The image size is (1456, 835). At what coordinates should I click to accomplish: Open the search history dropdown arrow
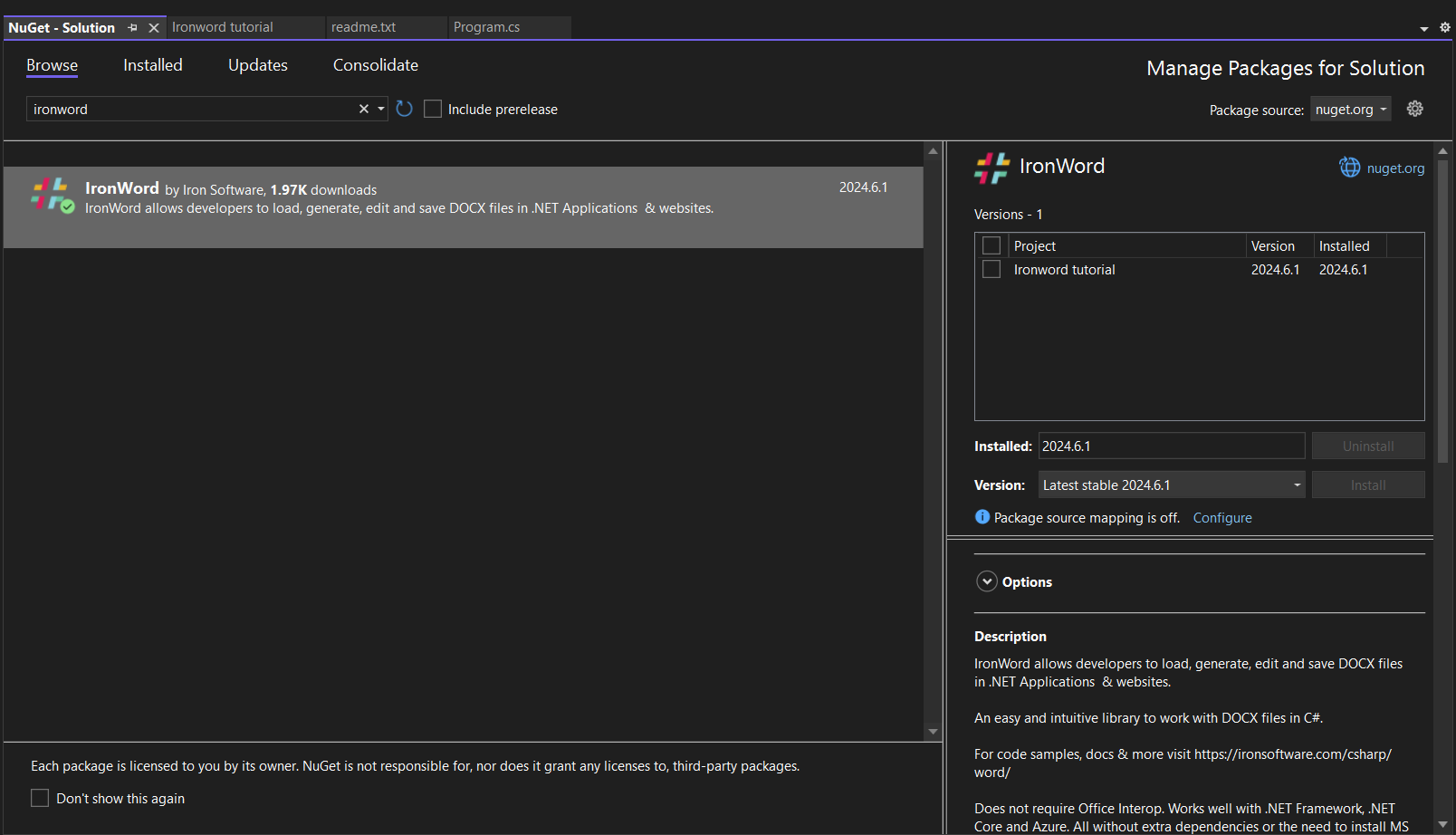click(x=381, y=109)
